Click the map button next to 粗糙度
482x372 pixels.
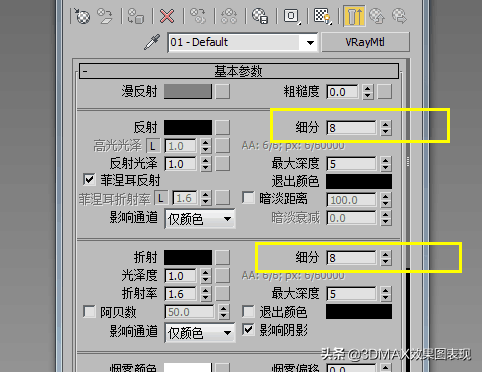click(x=384, y=91)
